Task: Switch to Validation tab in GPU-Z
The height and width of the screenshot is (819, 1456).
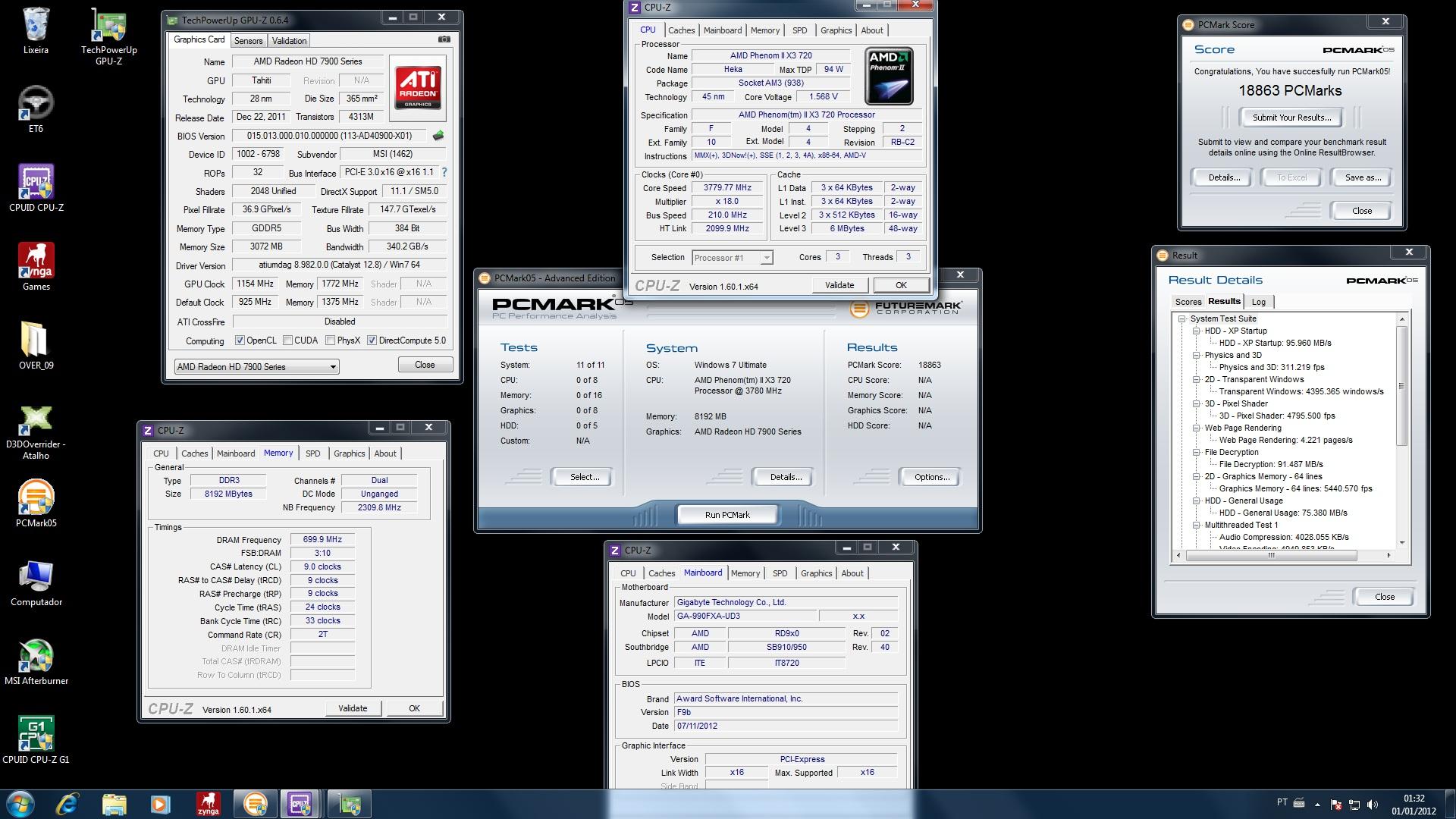Action: click(289, 41)
